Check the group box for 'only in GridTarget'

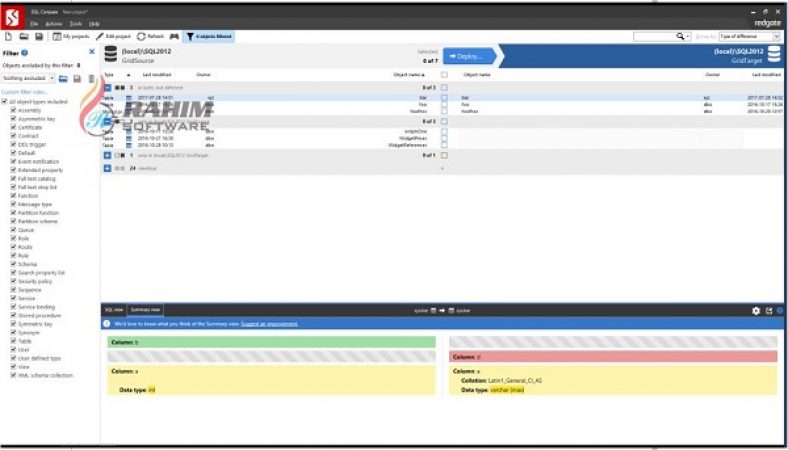pyautogui.click(x=444, y=155)
